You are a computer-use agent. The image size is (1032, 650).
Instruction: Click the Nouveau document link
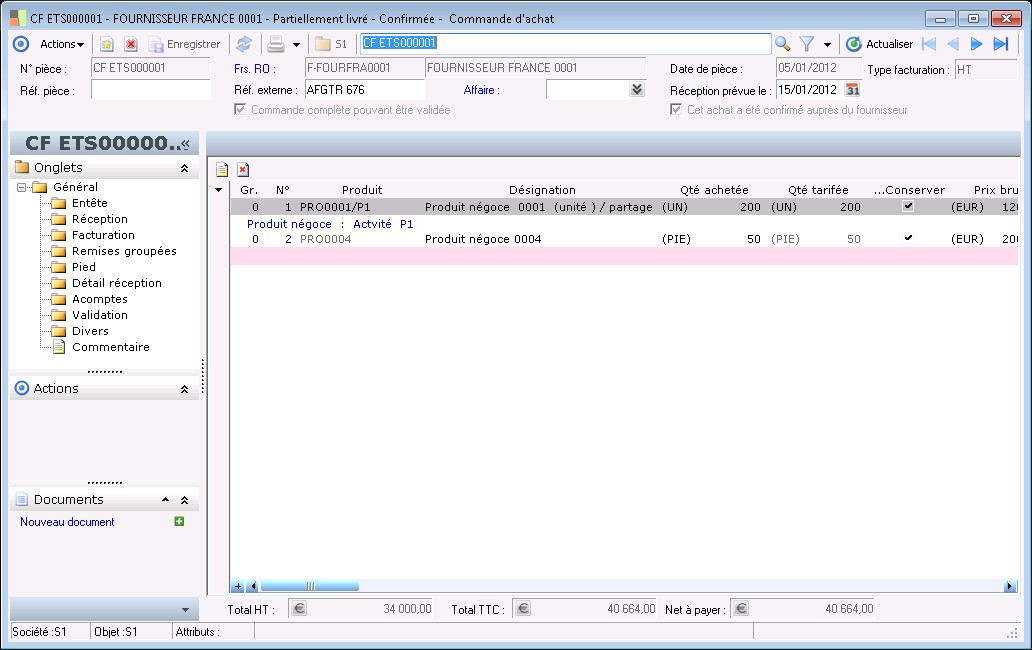pos(67,522)
